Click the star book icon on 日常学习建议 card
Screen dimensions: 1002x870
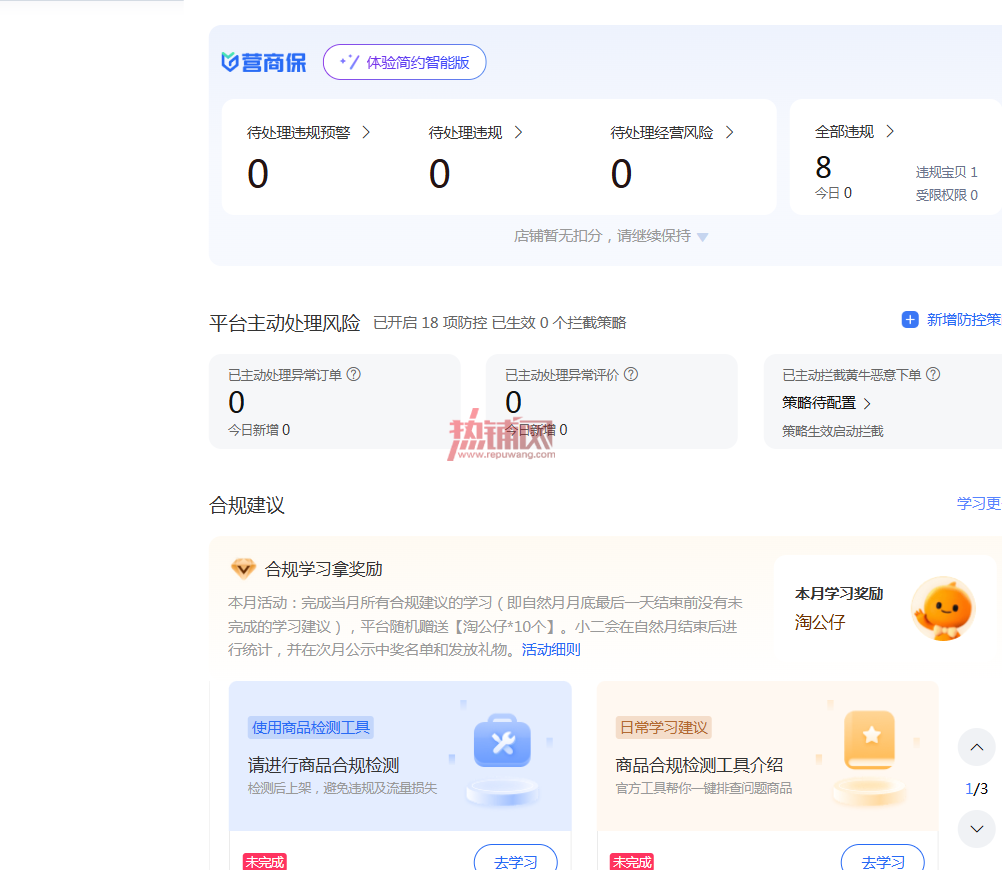(x=870, y=740)
